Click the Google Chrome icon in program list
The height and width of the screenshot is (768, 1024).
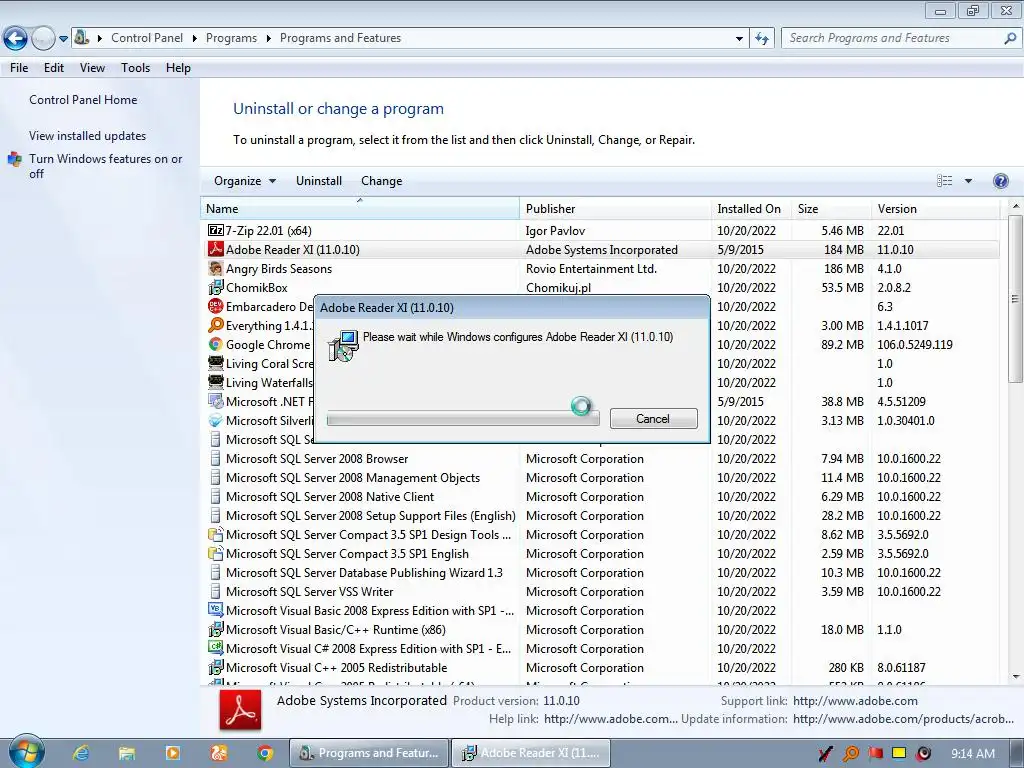click(216, 344)
